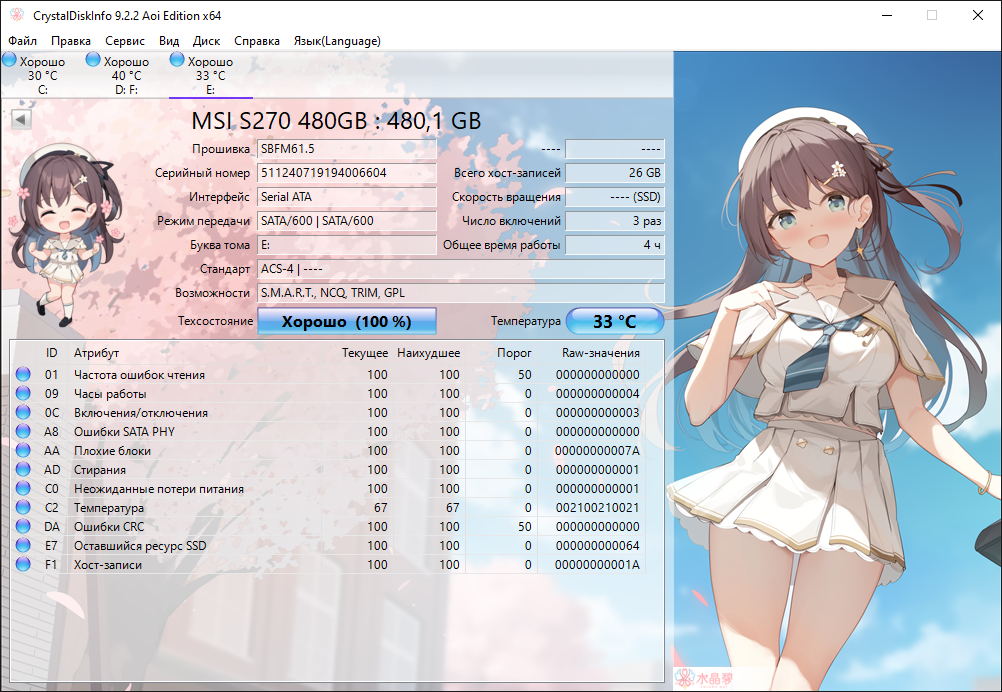The image size is (1002, 692).
Task: Click raw value 002100210021
Action: click(597, 507)
